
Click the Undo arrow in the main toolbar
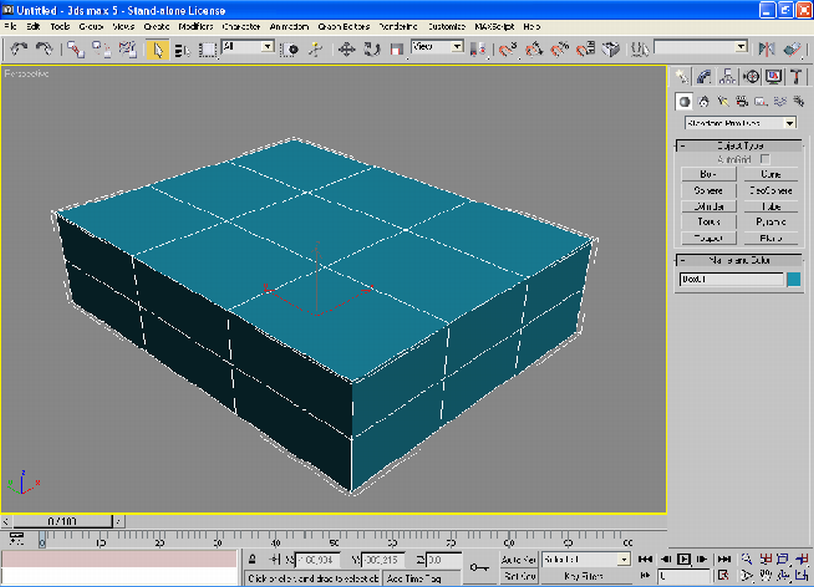tap(19, 48)
